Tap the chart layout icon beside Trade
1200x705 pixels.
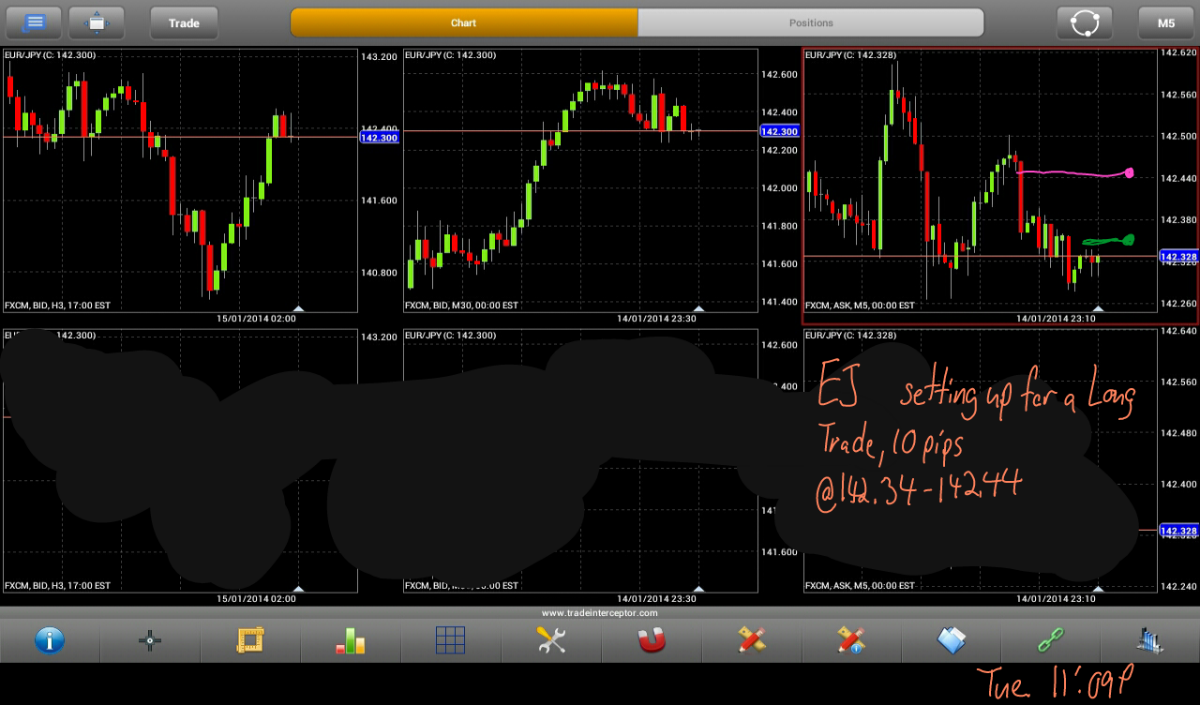(97, 22)
